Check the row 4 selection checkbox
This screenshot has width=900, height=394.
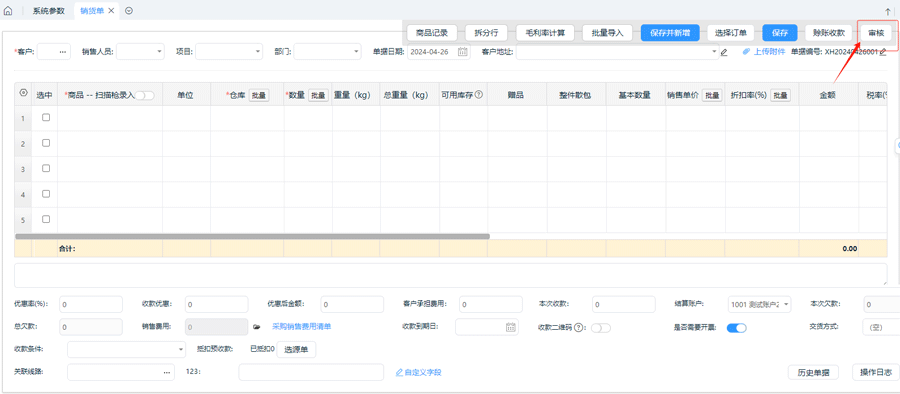coord(46,194)
